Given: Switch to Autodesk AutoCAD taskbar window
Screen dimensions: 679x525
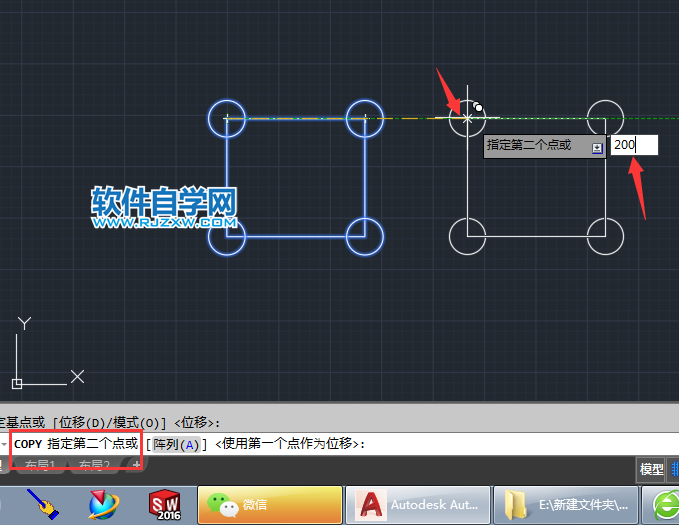Looking at the screenshot, I should click(418, 505).
